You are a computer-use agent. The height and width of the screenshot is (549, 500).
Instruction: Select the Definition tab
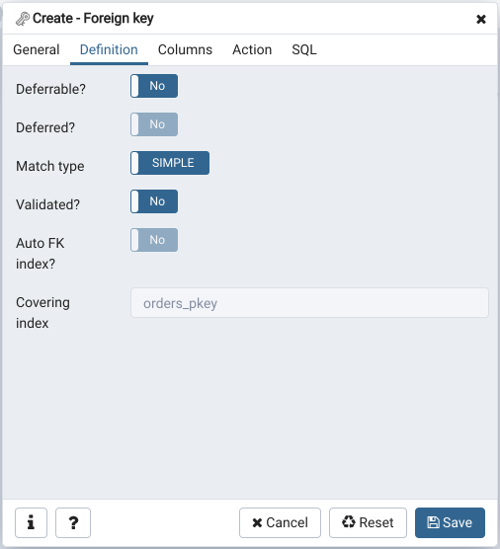(x=109, y=50)
